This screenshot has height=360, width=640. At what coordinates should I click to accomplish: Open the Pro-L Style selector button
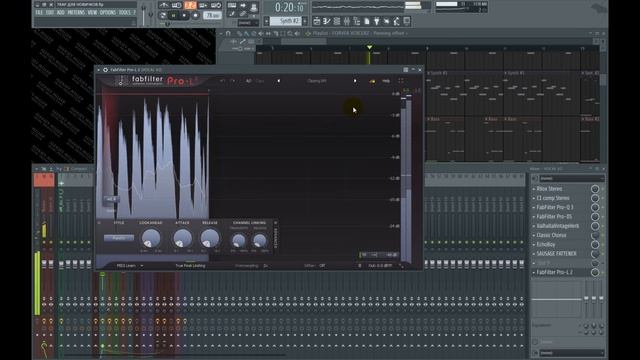[x=119, y=238]
